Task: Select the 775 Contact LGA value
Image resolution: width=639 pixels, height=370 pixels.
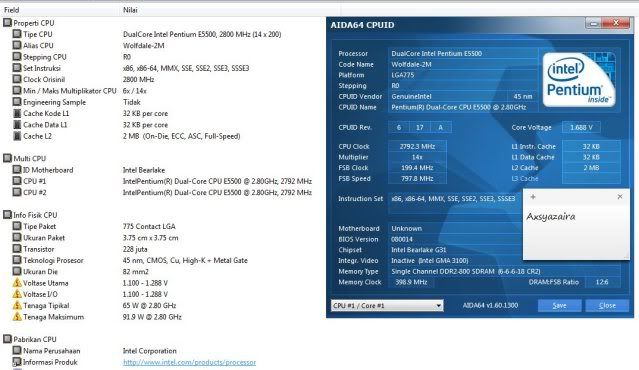Action: point(149,226)
